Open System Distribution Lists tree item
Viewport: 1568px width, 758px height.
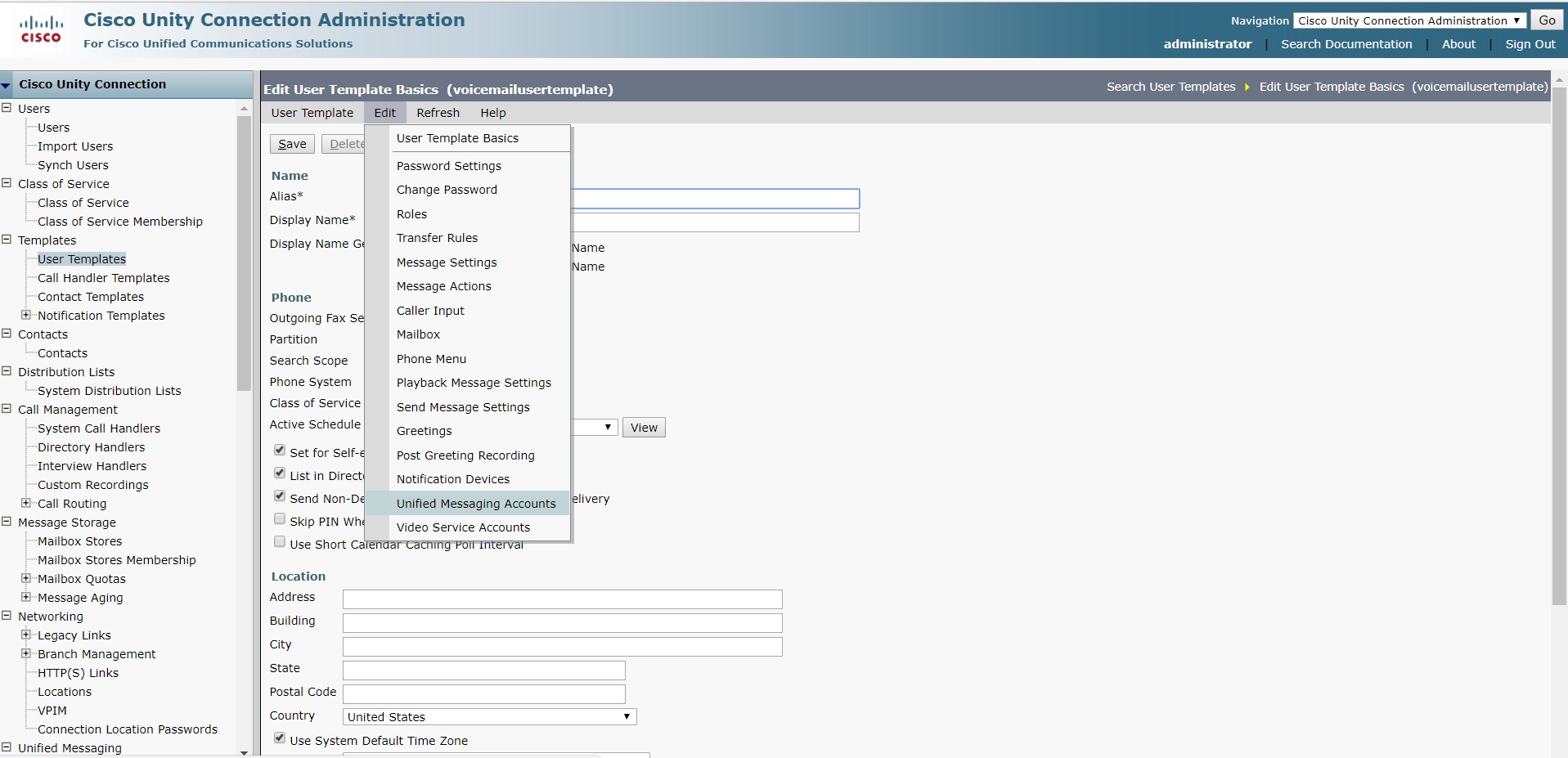(110, 391)
